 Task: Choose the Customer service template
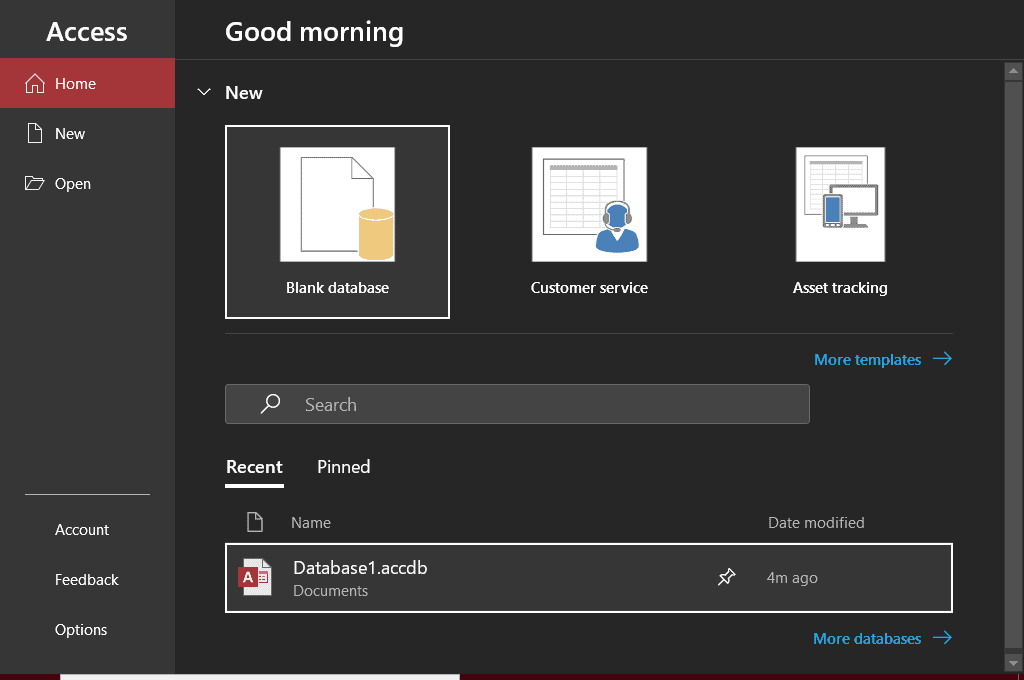pyautogui.click(x=589, y=221)
